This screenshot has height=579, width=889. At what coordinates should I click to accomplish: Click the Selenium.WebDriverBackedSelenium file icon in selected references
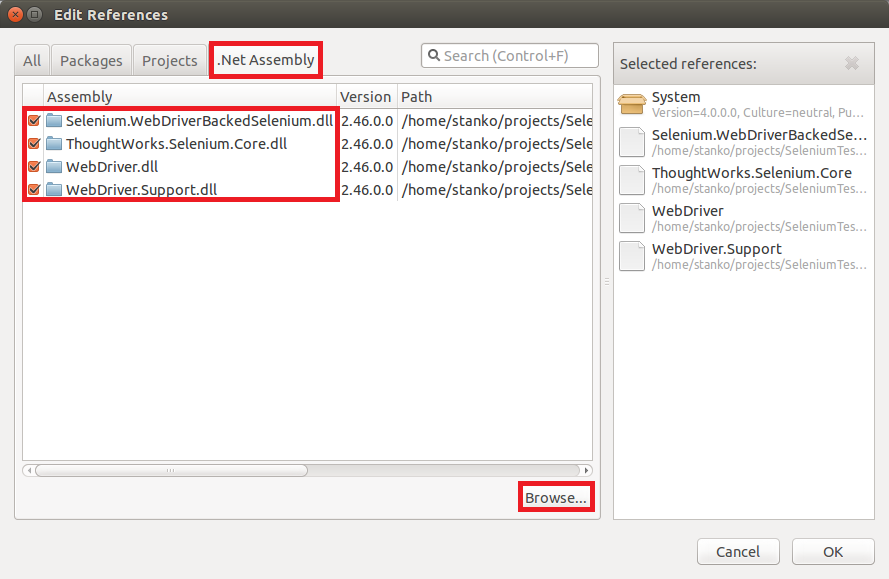632,142
